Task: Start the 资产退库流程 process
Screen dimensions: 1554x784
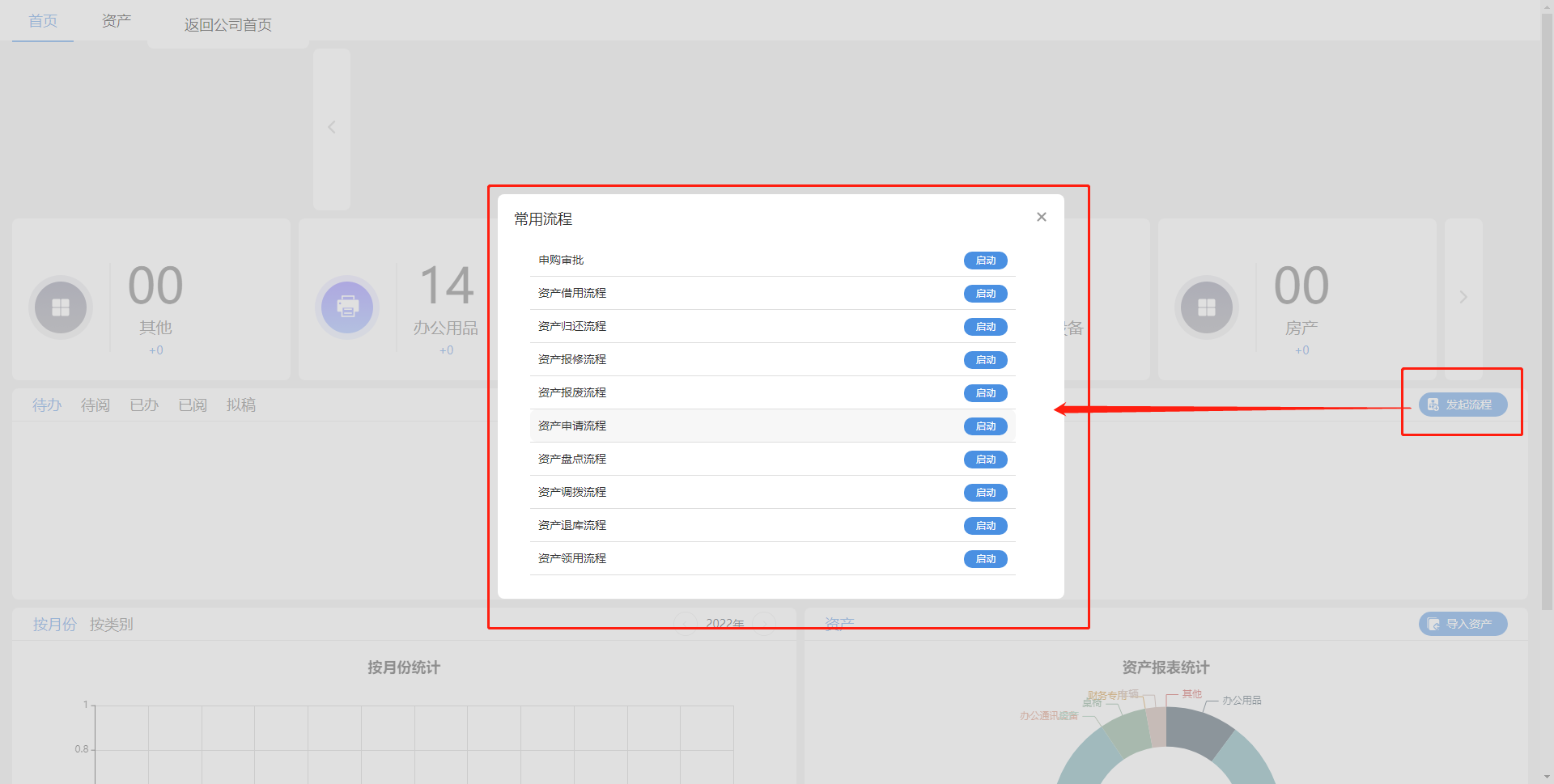Action: [x=985, y=526]
